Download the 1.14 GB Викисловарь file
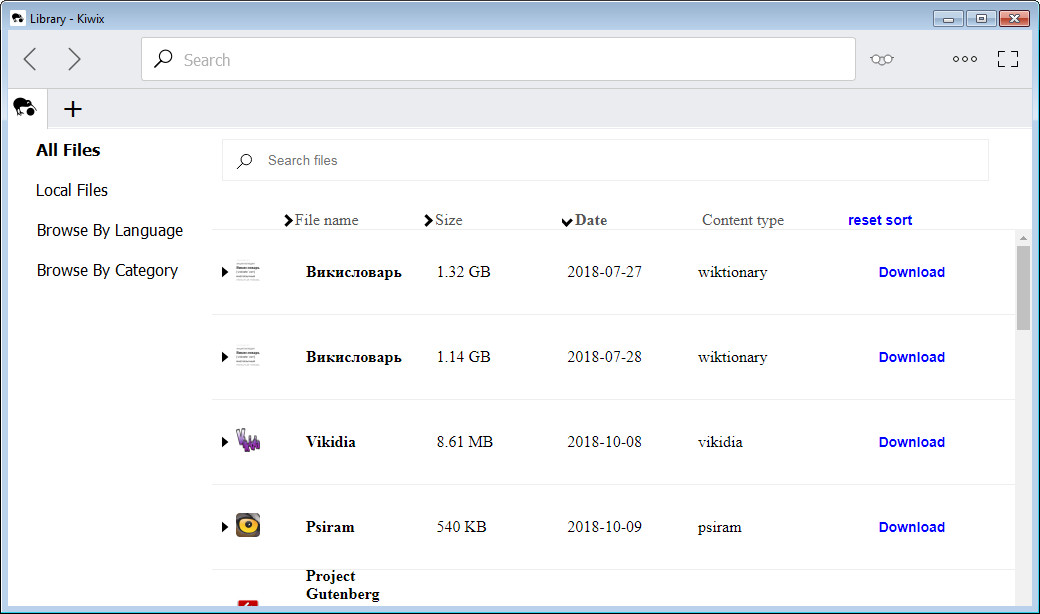 911,357
